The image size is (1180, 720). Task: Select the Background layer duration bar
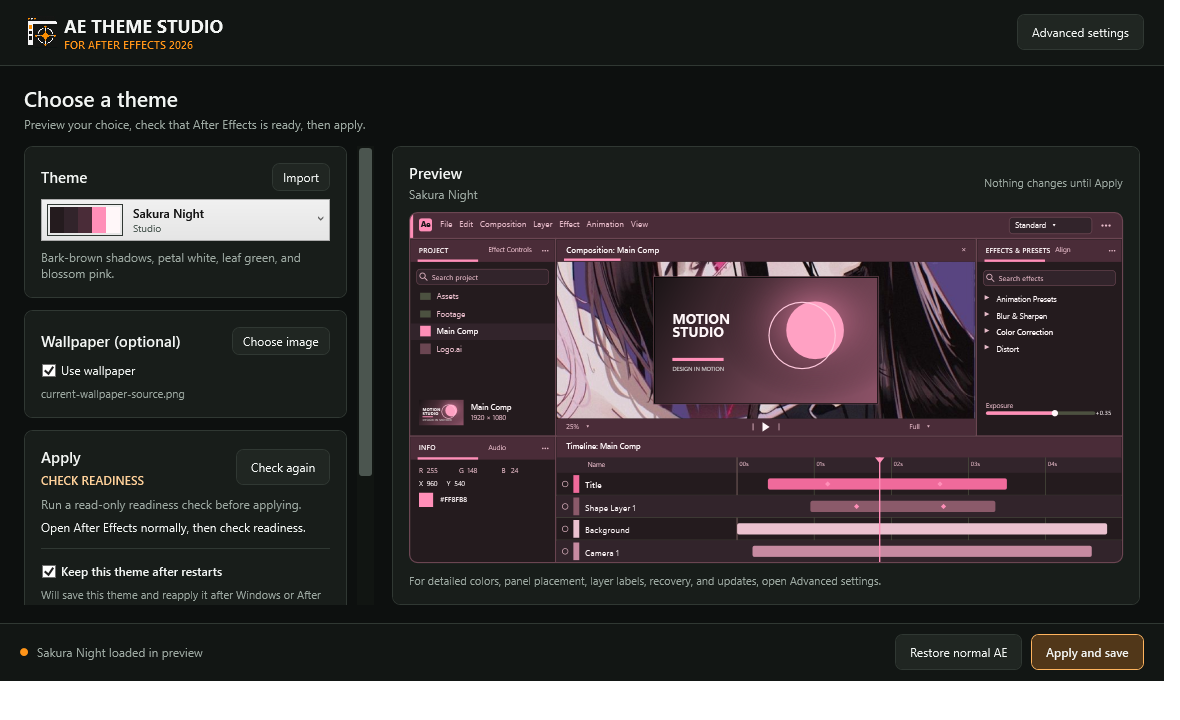click(x=922, y=529)
